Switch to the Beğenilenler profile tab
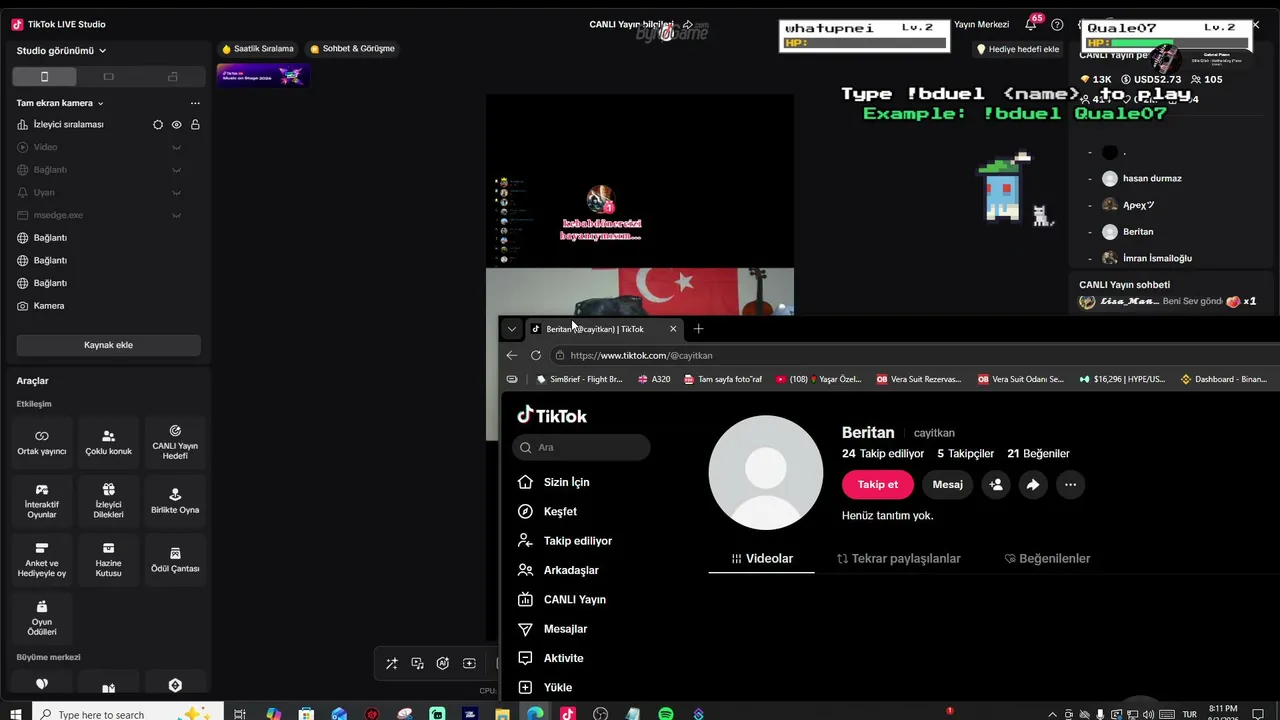The width and height of the screenshot is (1280, 720). 1047,559
